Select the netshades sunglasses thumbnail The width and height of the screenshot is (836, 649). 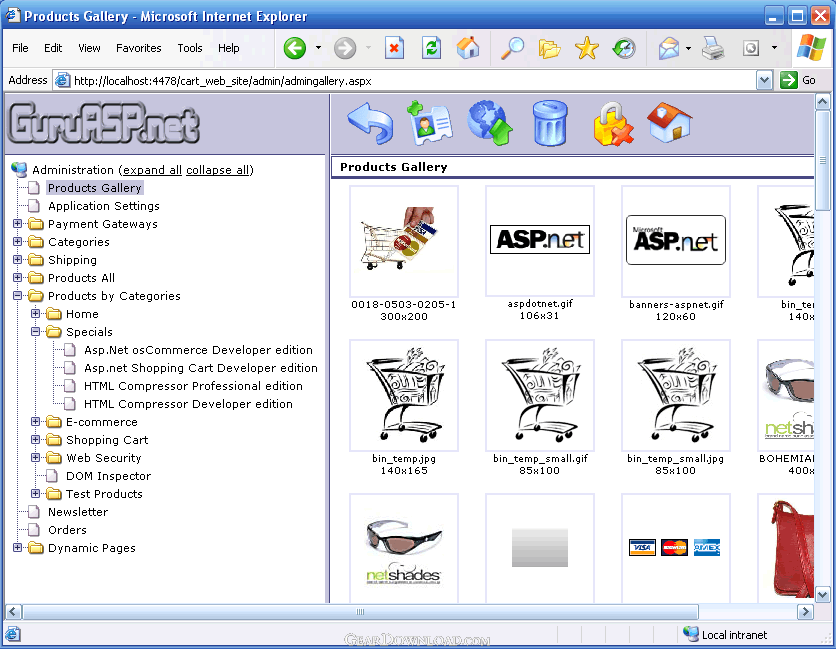(404, 548)
